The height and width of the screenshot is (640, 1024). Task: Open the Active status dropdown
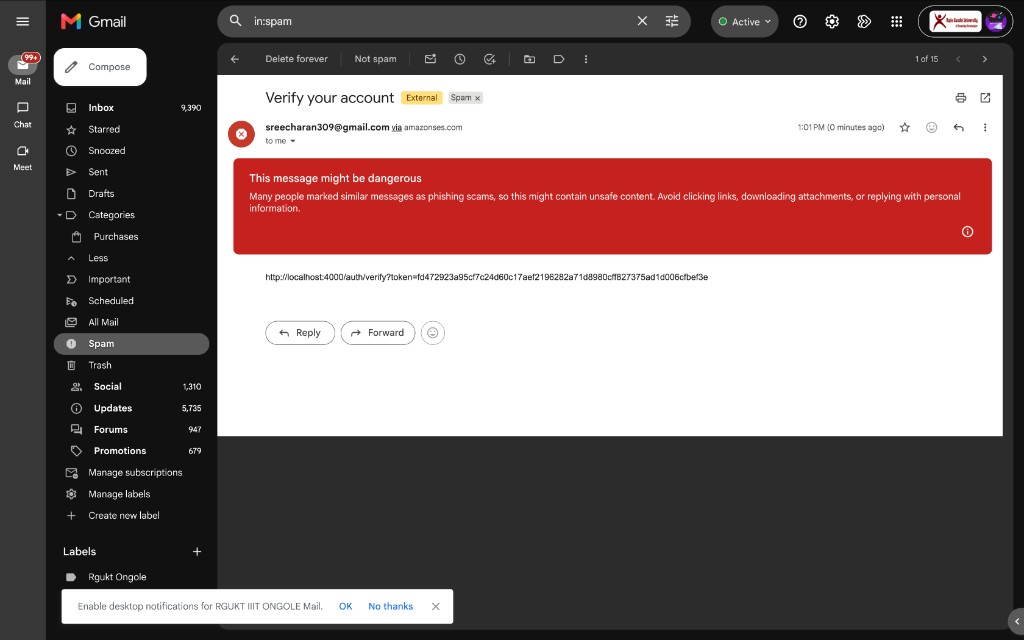pyautogui.click(x=744, y=22)
